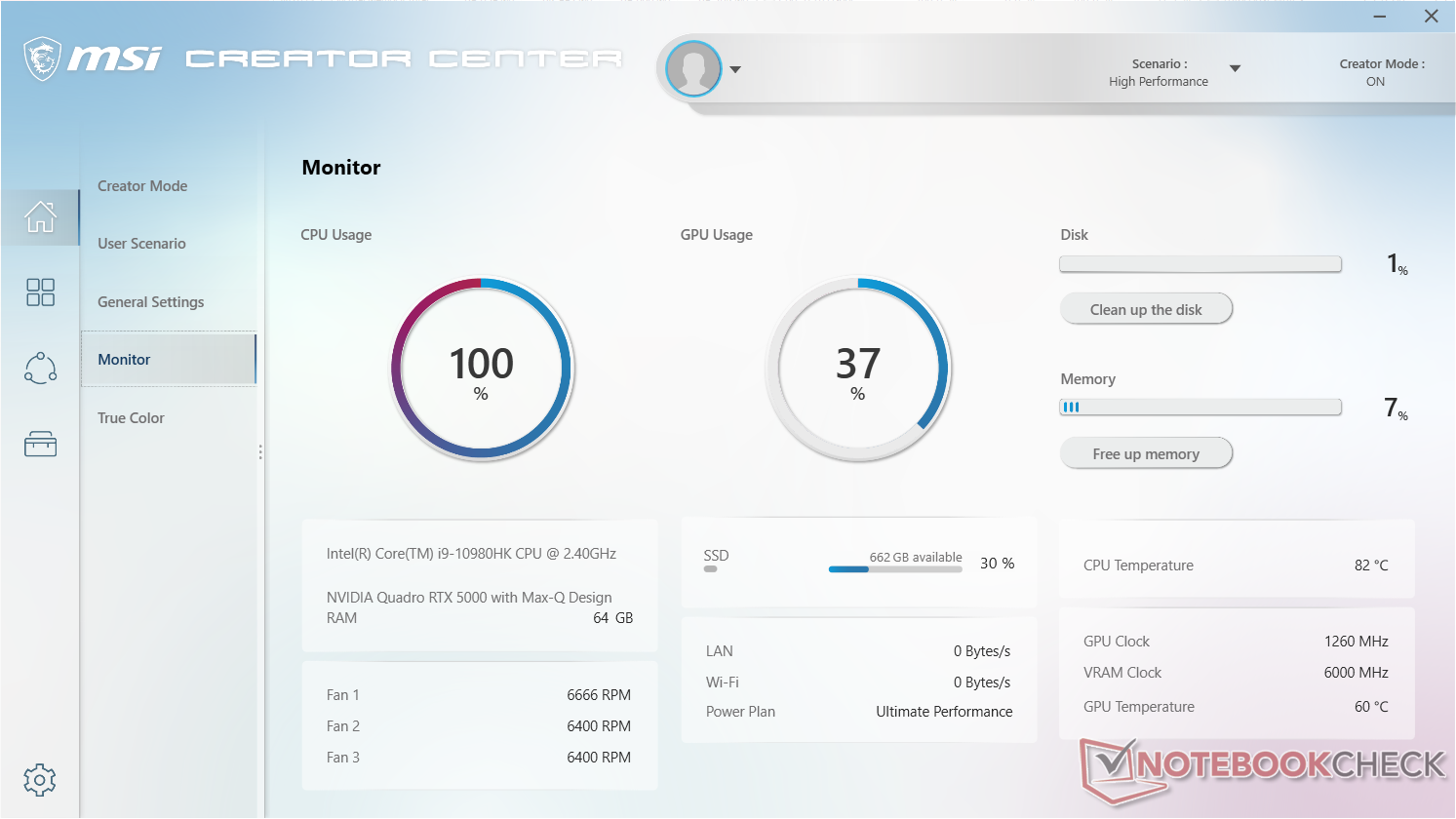The image size is (1456, 819).
Task: Click the SSD 30 % value
Action: coord(997,564)
